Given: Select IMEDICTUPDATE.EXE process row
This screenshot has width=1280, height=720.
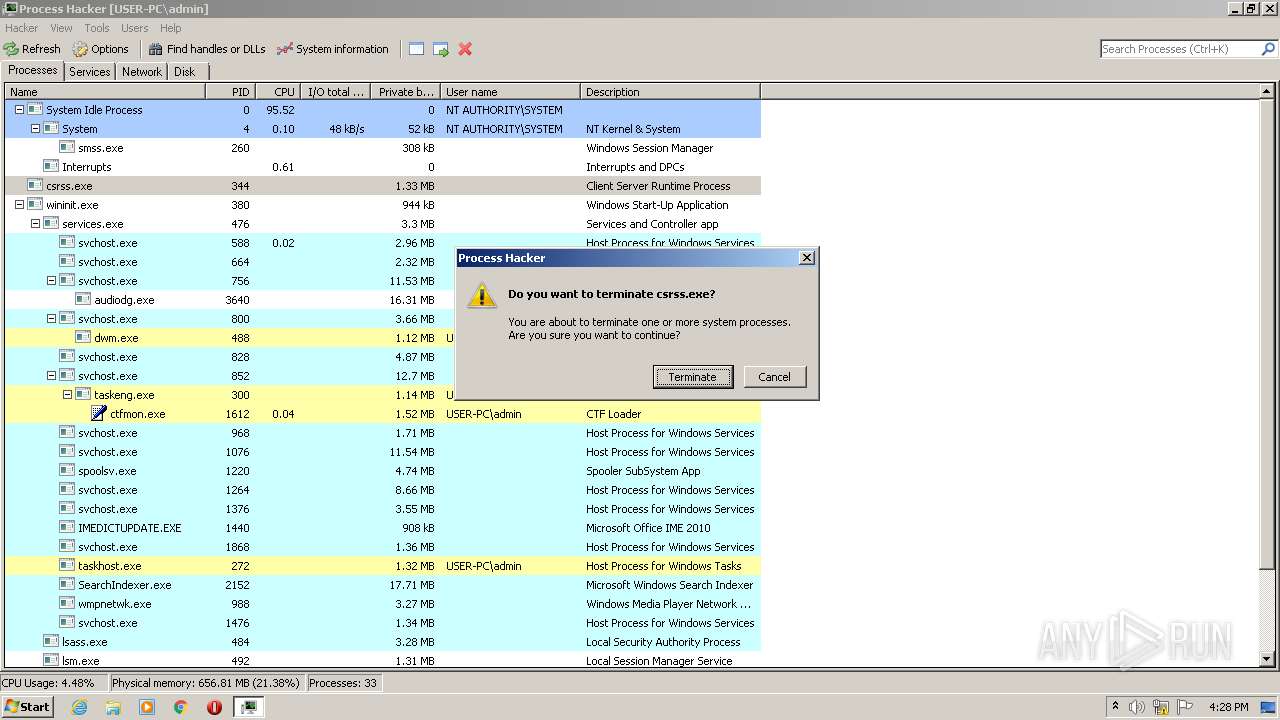Looking at the screenshot, I should (x=383, y=528).
